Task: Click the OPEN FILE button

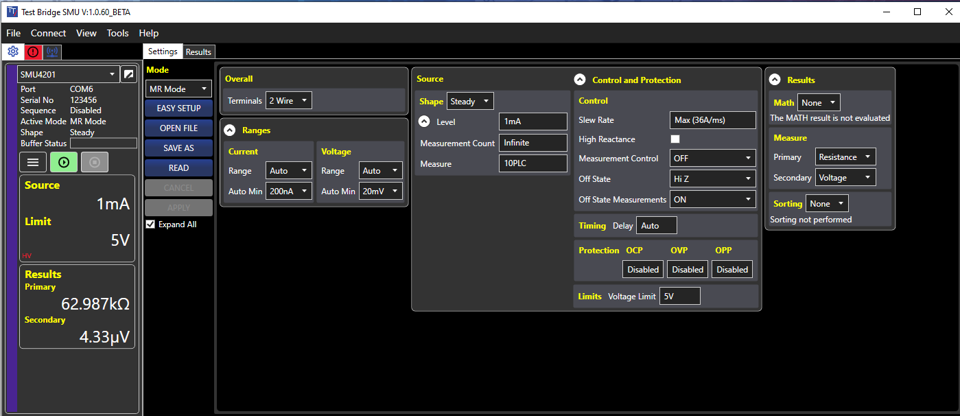Action: 179,128
